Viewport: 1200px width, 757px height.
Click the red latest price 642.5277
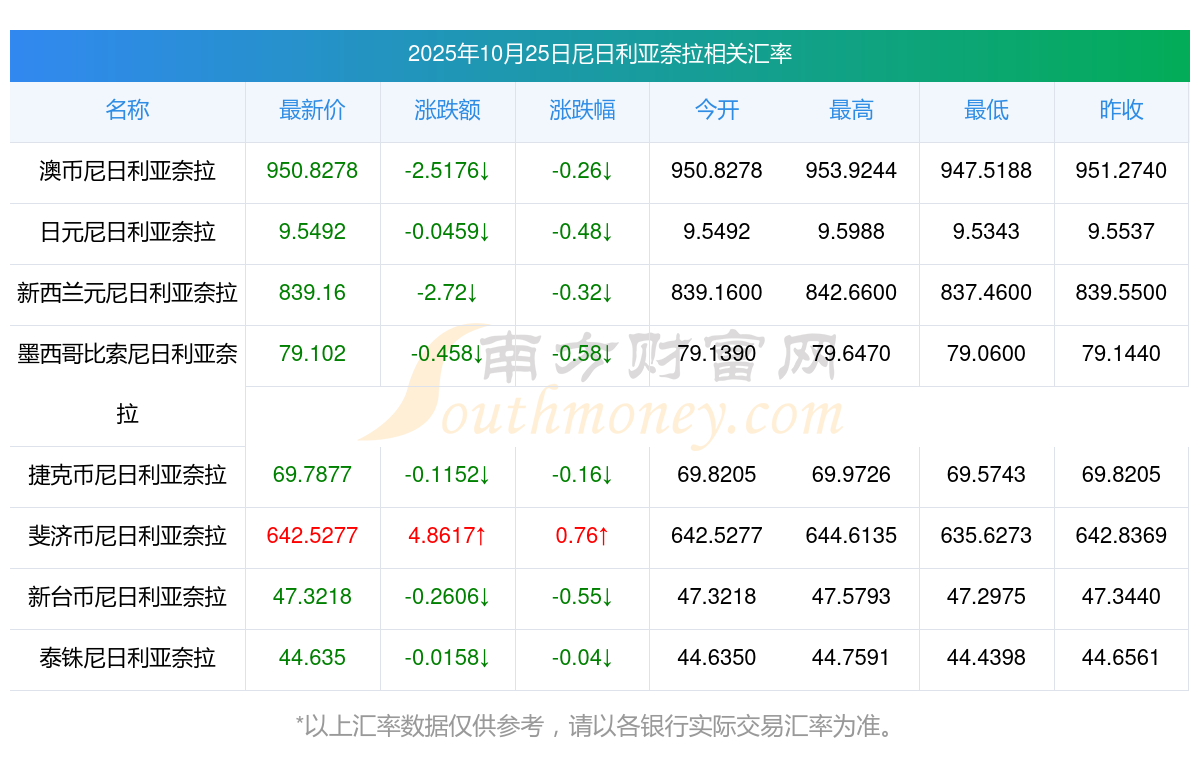pyautogui.click(x=312, y=536)
